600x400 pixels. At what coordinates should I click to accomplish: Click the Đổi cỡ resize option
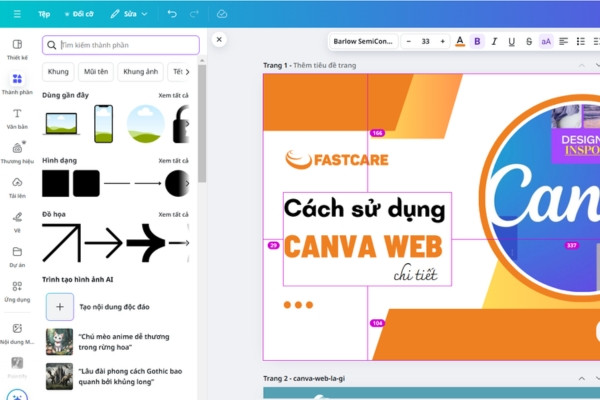click(x=79, y=14)
